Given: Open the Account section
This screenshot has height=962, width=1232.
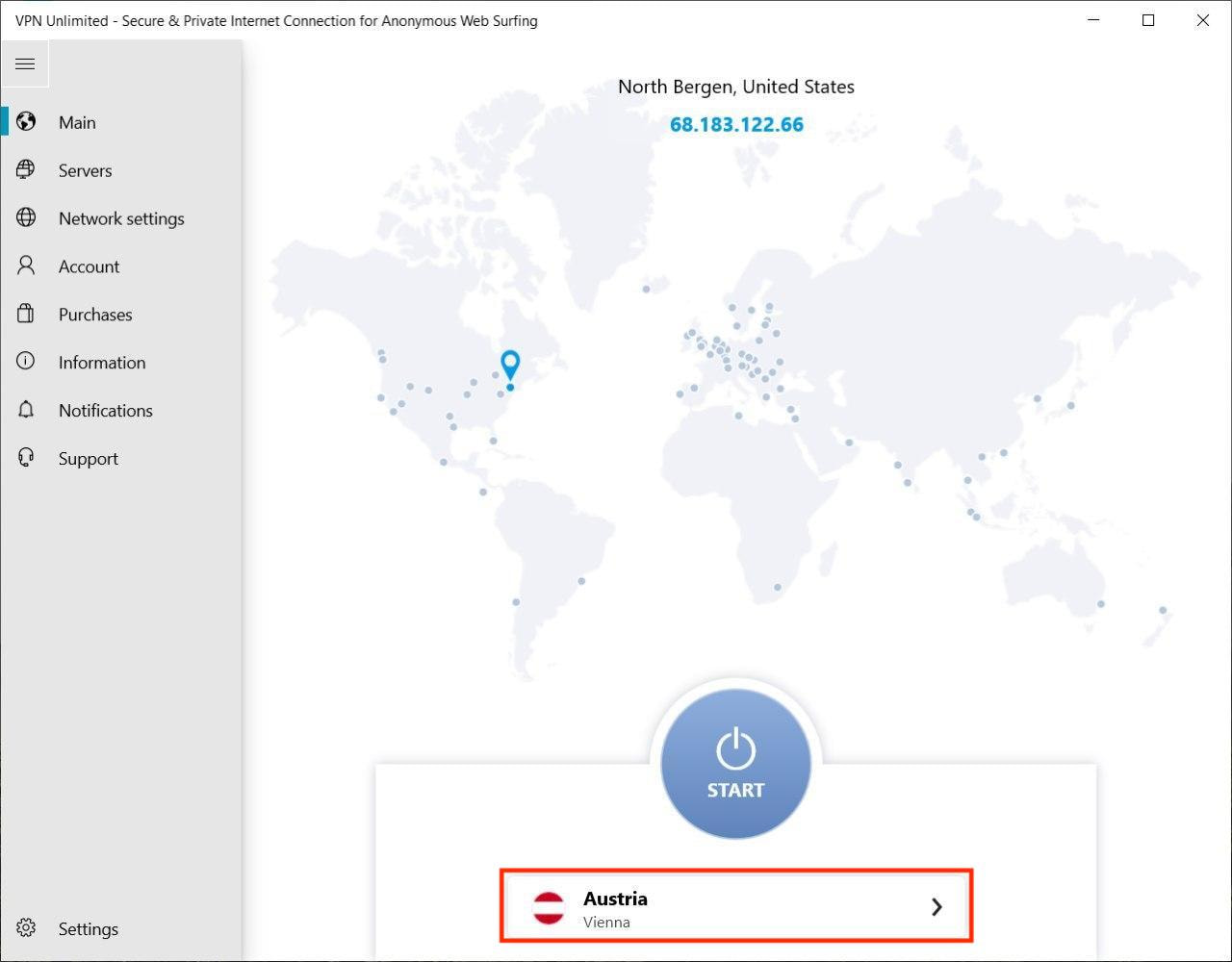Looking at the screenshot, I should pos(89,266).
